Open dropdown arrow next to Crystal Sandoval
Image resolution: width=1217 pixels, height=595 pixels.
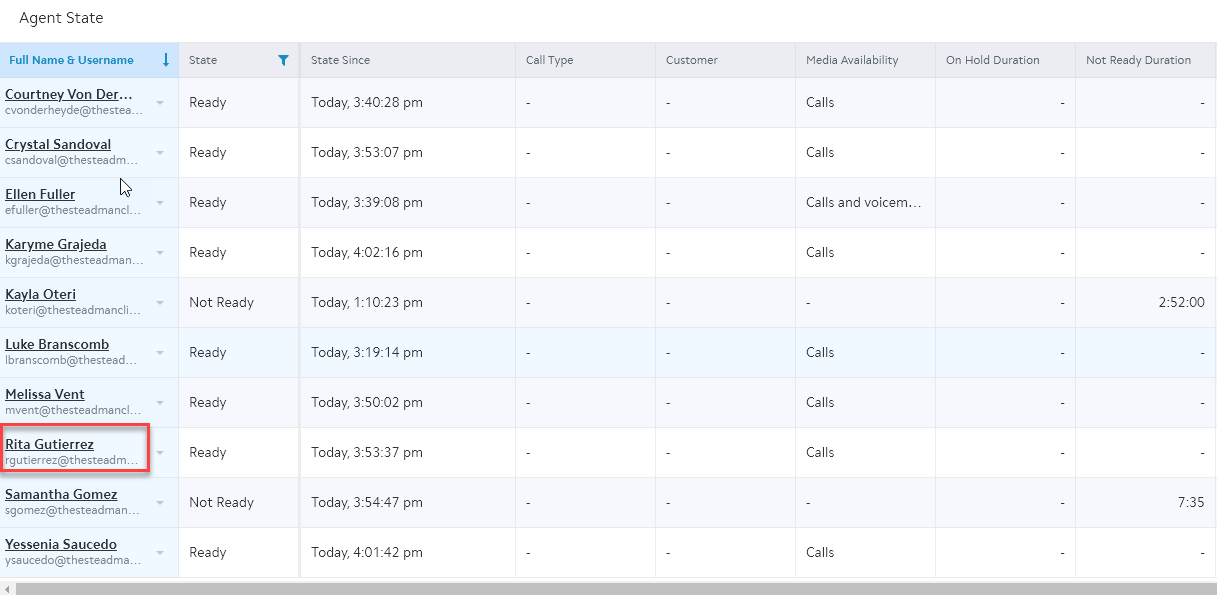coord(160,152)
